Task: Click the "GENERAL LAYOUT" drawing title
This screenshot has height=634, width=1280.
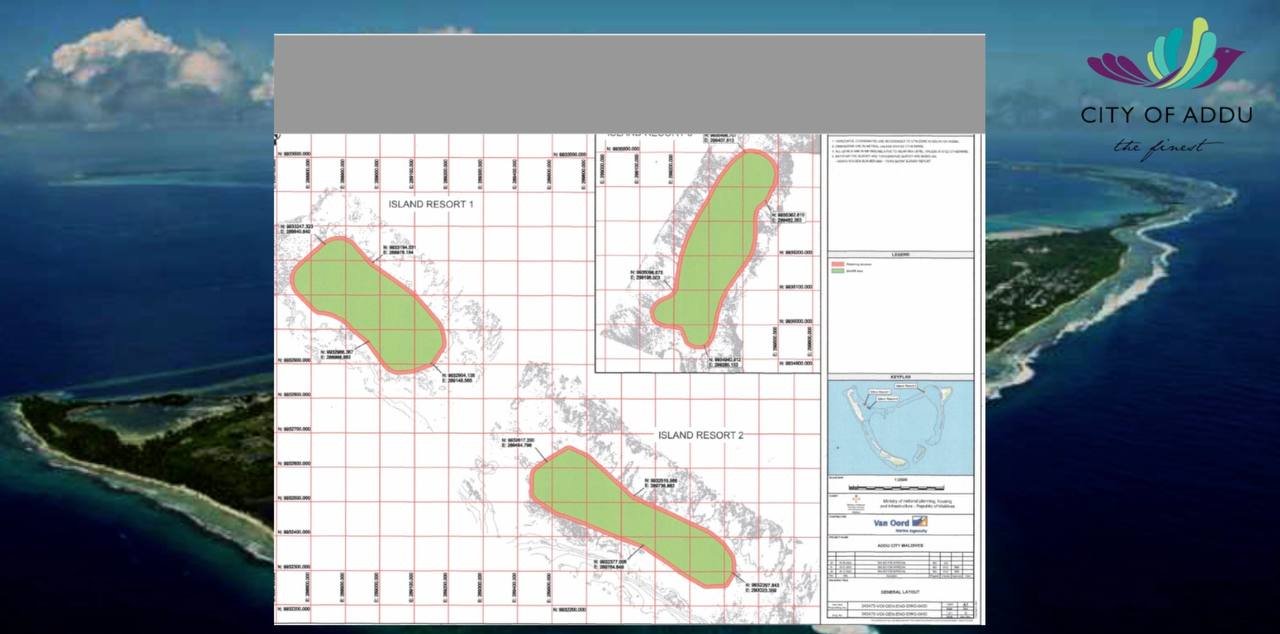Action: [x=900, y=592]
